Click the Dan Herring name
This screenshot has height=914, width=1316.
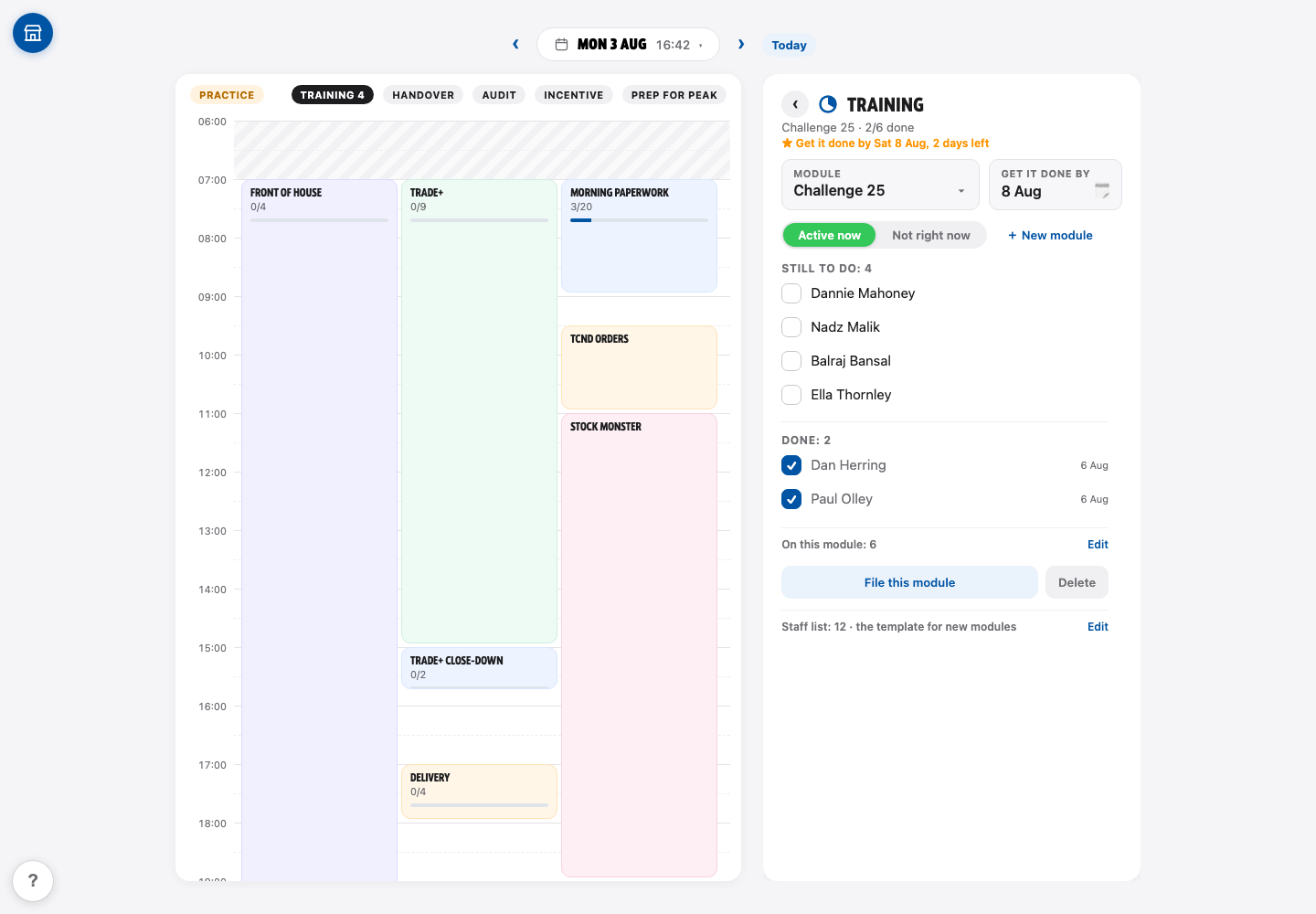[x=848, y=465]
